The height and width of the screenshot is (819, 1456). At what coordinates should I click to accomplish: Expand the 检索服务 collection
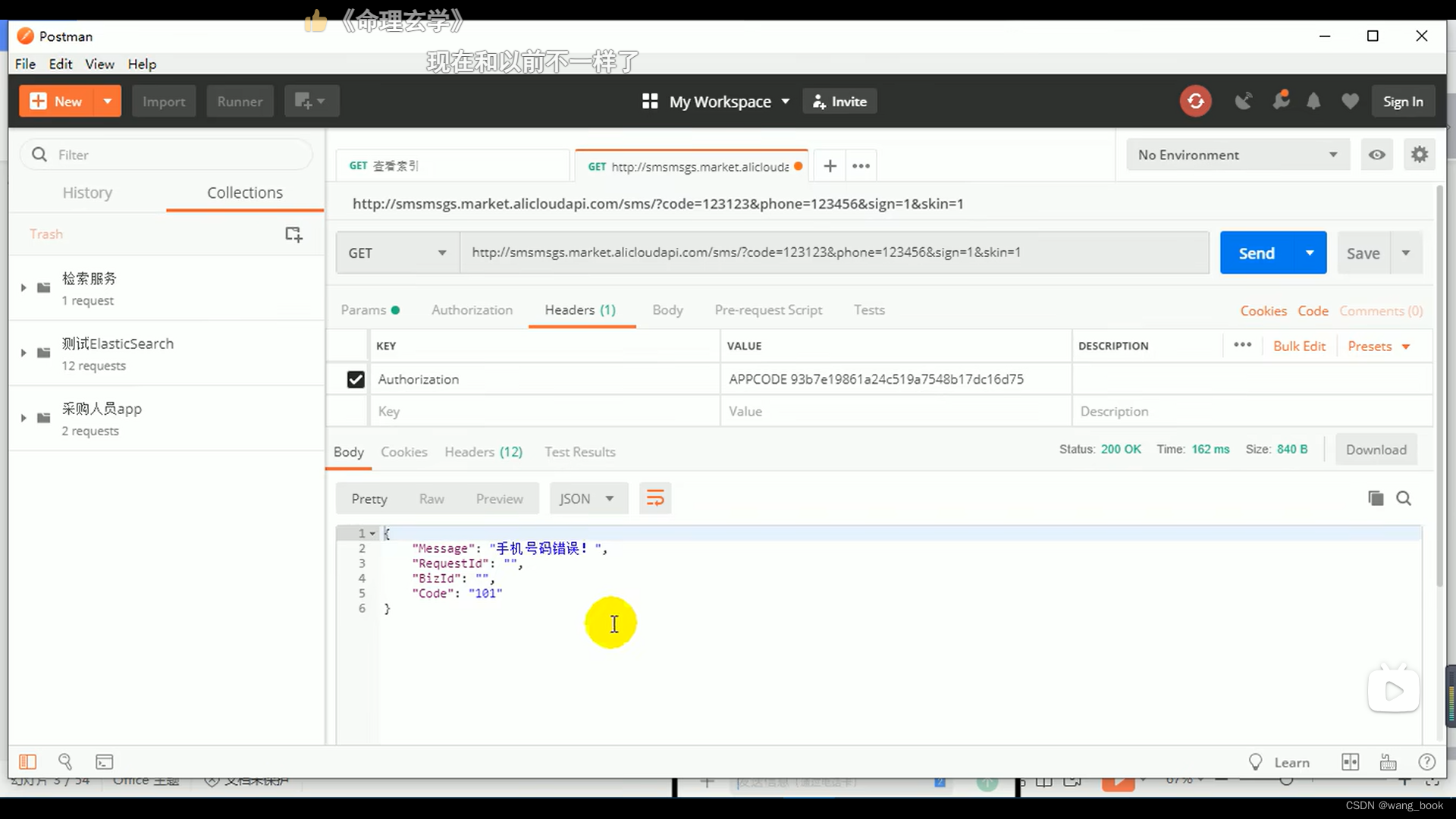[x=24, y=287]
